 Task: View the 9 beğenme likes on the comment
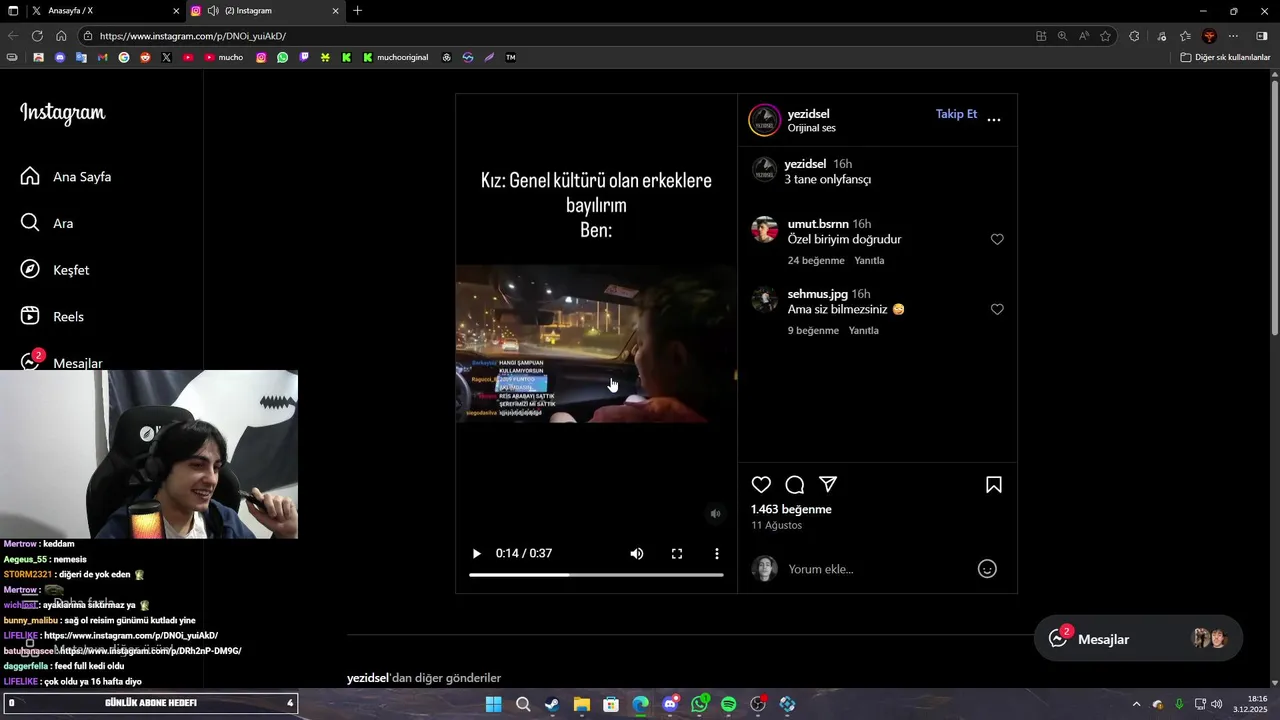pyautogui.click(x=813, y=331)
